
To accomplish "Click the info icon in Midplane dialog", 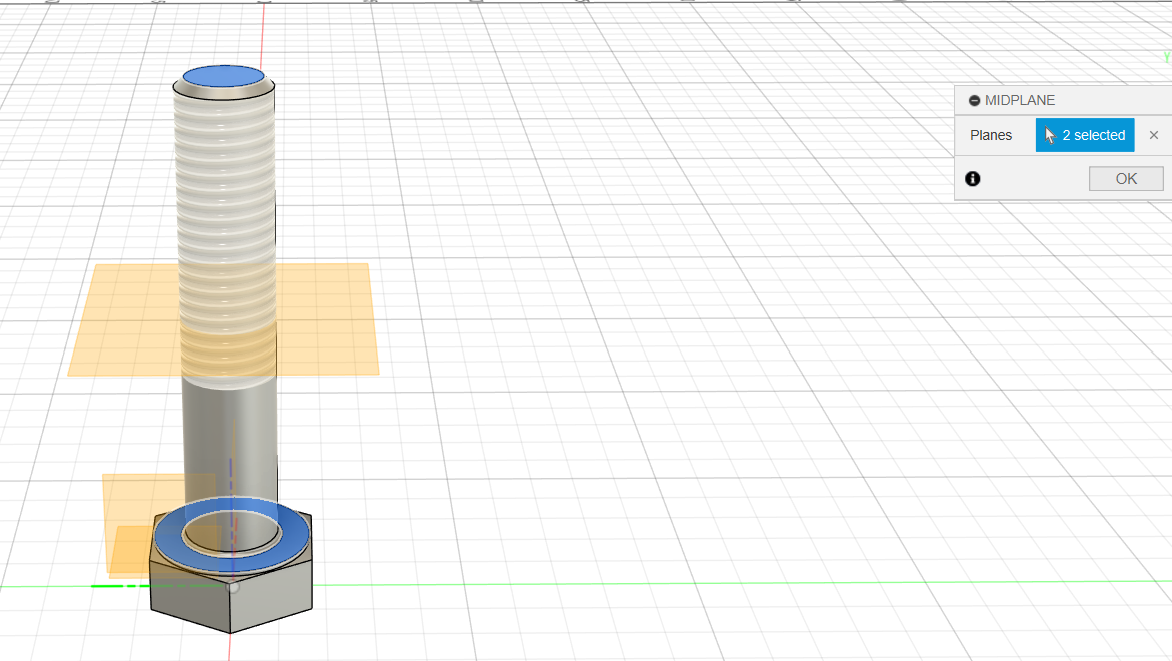I will (x=973, y=179).
